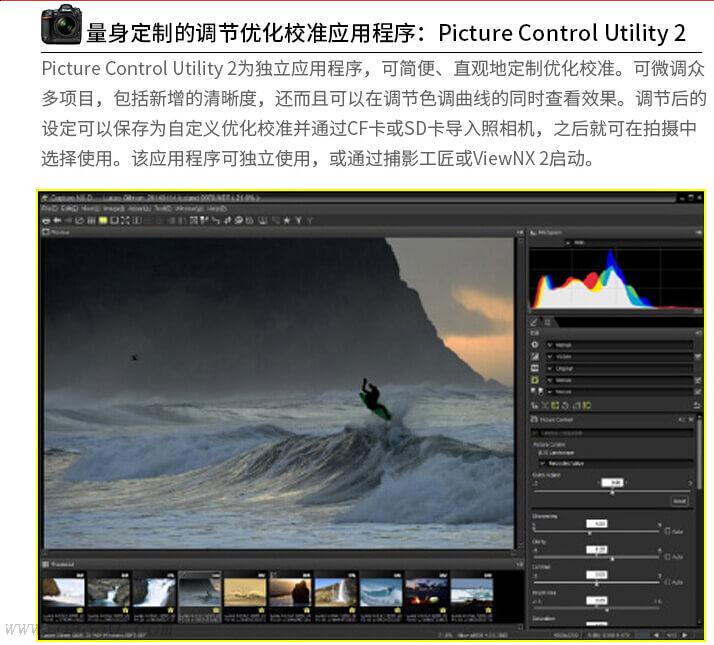This screenshot has height=645, width=714.
Task: Enable the Auto checkbox for Sharpening
Action: 668,531
